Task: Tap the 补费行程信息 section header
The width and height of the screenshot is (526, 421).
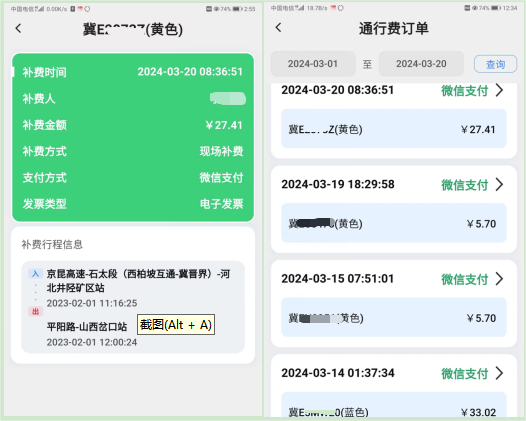Action: point(52,245)
